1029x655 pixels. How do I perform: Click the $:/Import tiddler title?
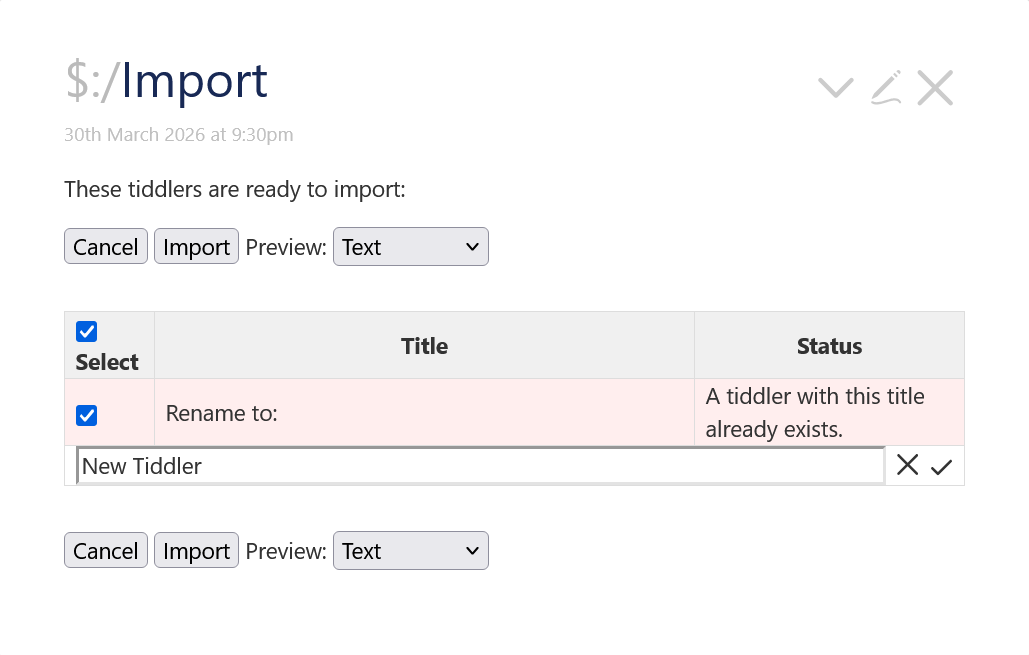click(167, 82)
